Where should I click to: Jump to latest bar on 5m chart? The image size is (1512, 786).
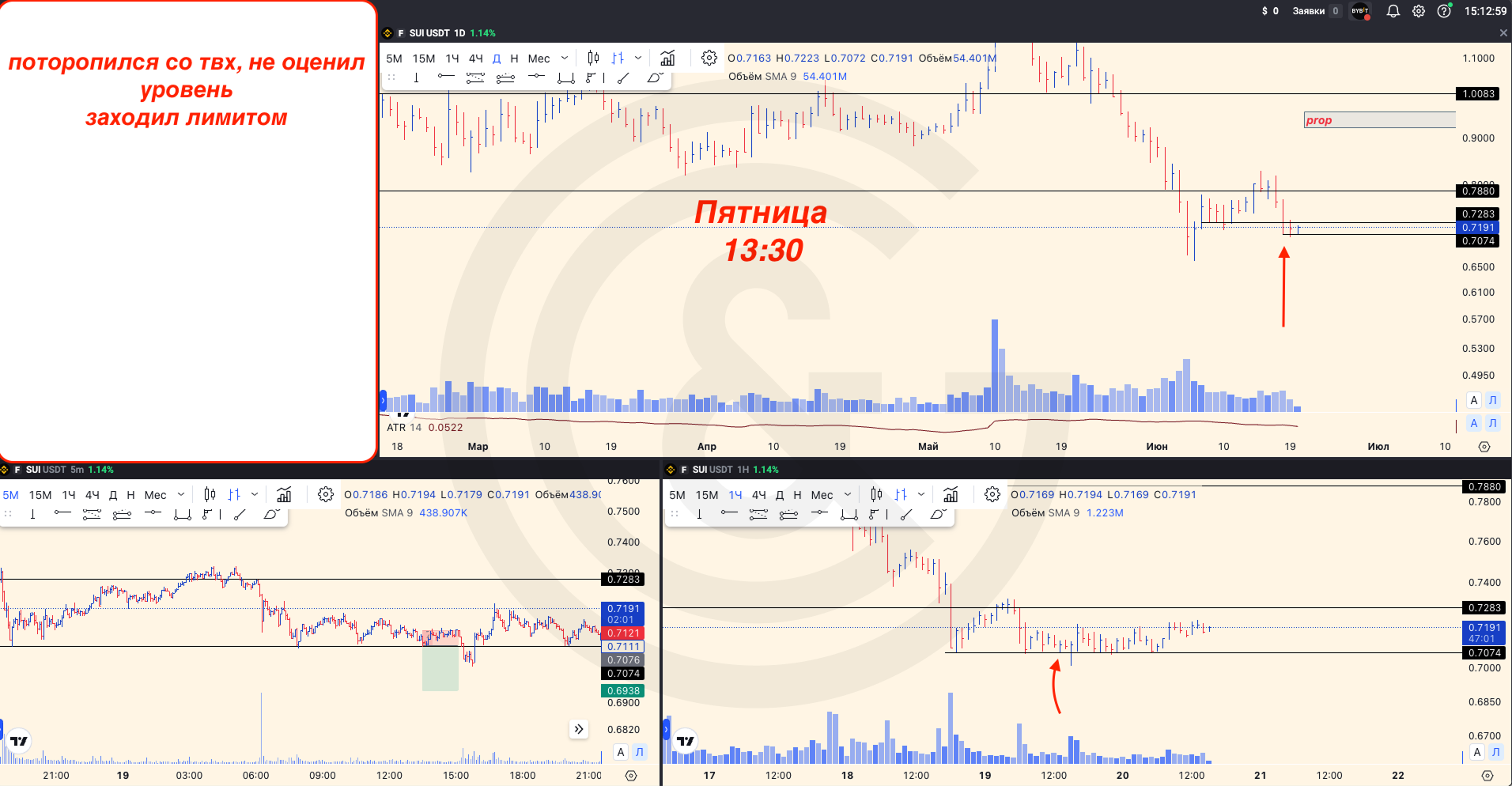tap(579, 729)
